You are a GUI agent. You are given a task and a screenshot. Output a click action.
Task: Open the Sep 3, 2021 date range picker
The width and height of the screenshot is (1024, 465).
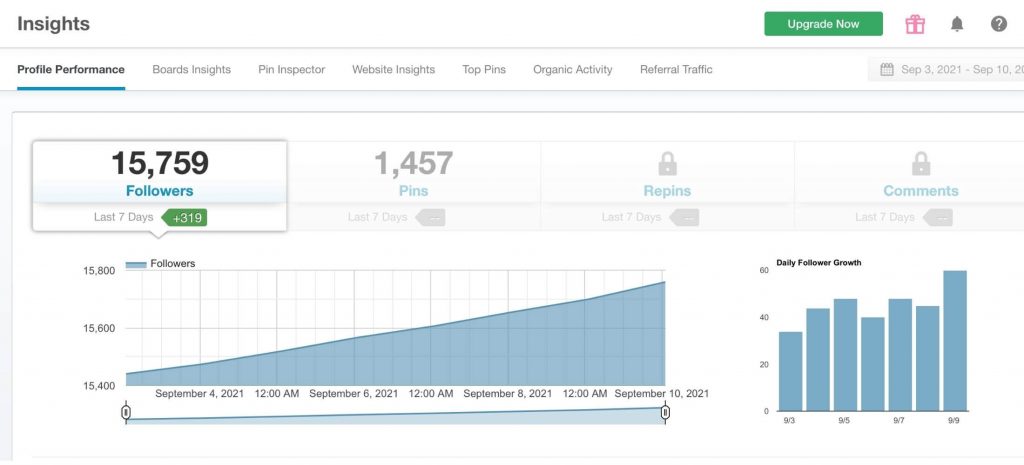[x=946, y=69]
